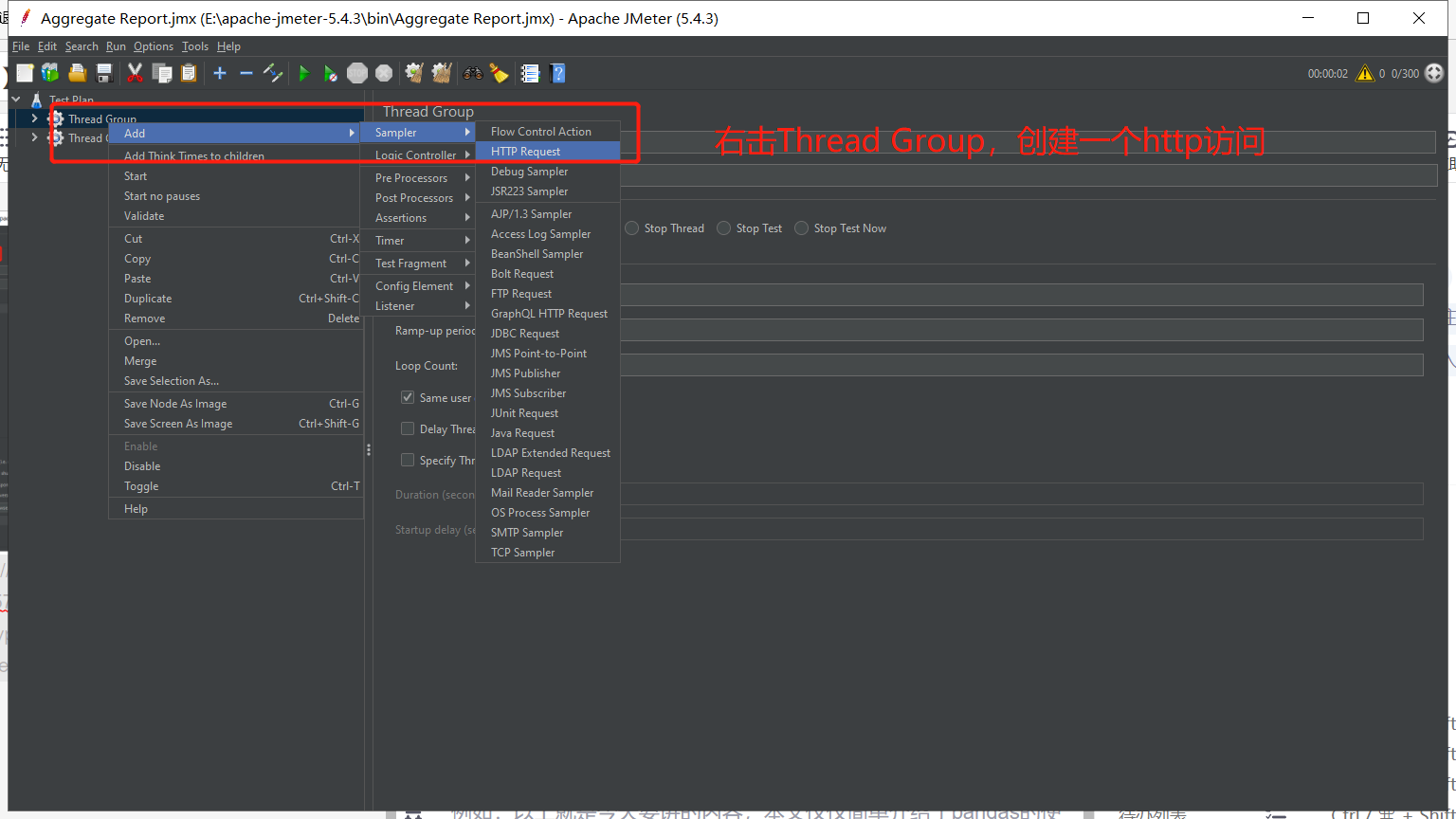Click Disable in context menu
Image resolution: width=1456 pixels, height=819 pixels.
tap(235, 466)
